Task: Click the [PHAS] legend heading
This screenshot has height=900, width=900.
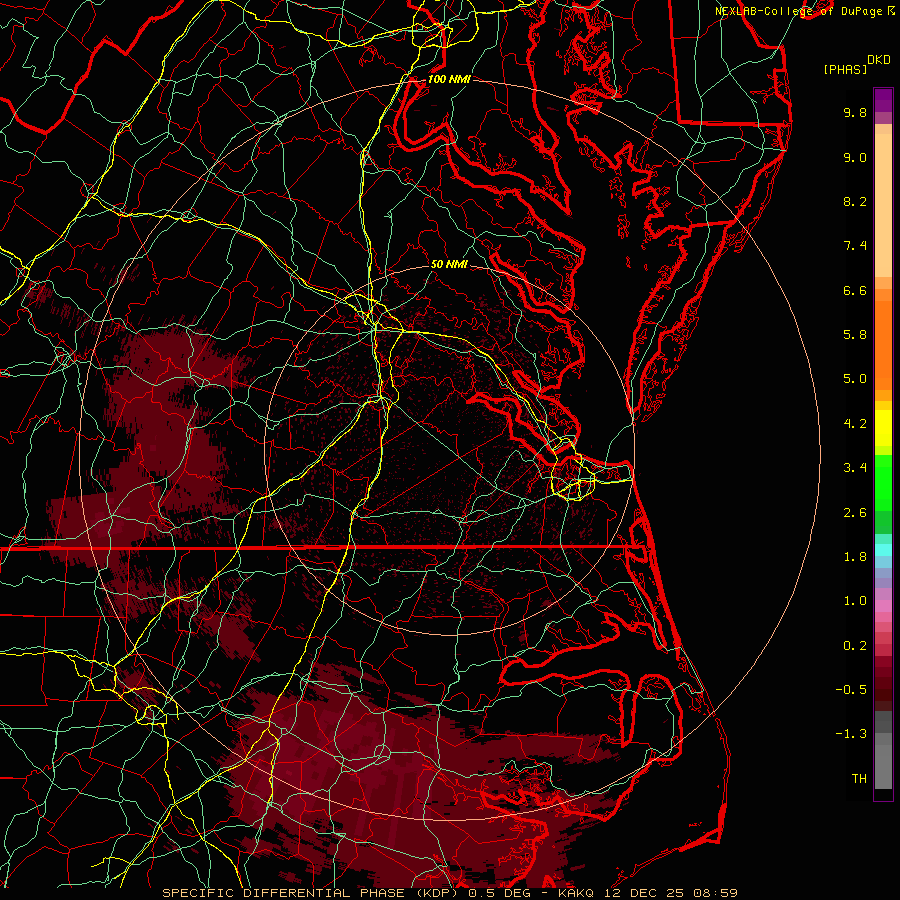Action: click(x=845, y=70)
